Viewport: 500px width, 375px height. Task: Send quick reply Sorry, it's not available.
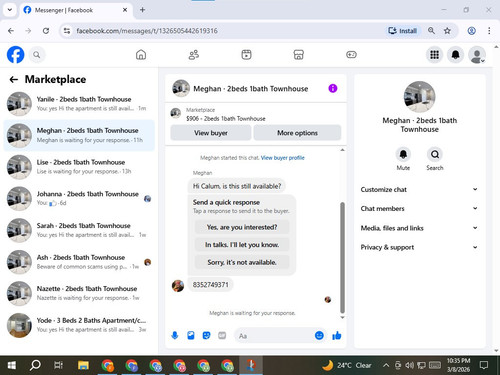[x=242, y=262]
